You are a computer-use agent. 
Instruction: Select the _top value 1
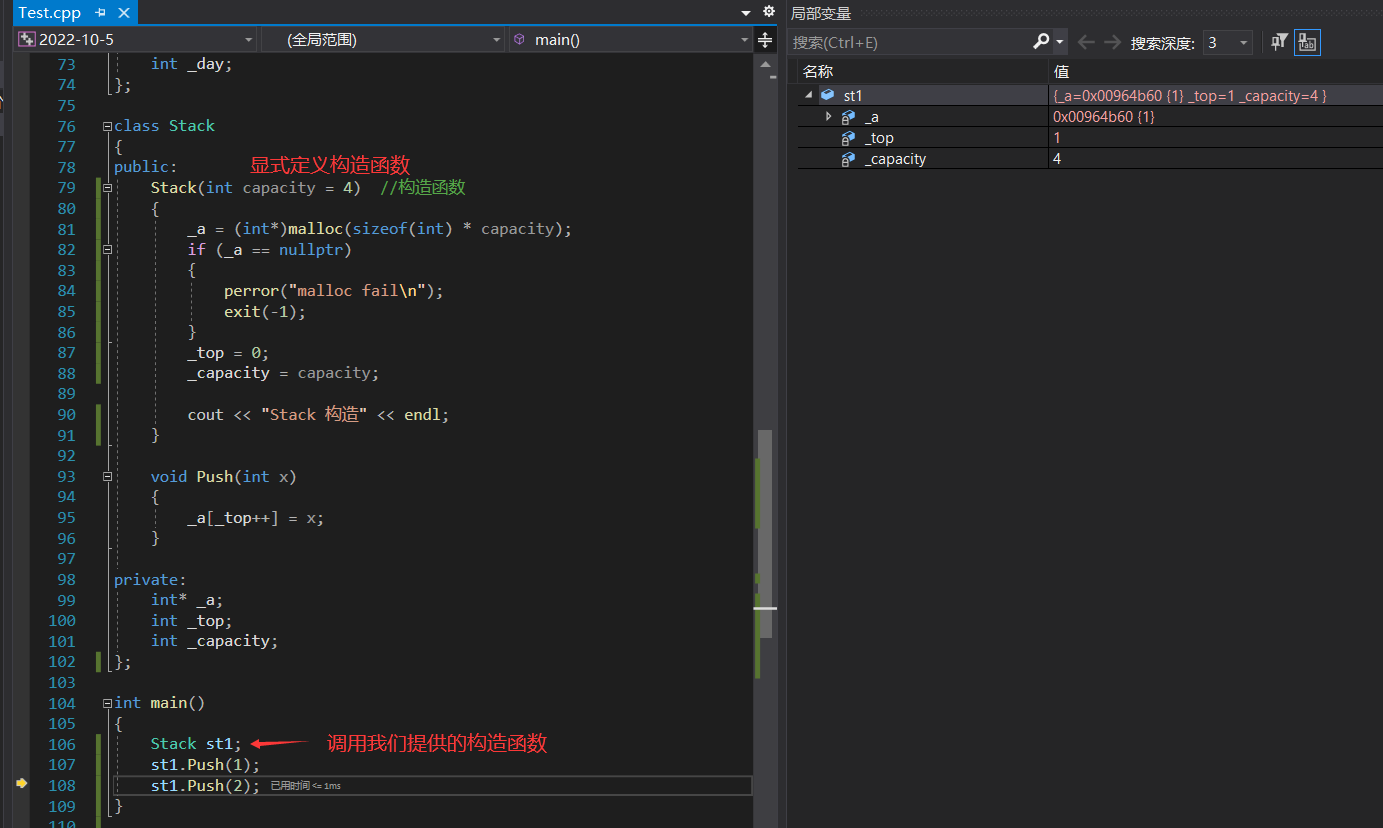click(x=1056, y=138)
